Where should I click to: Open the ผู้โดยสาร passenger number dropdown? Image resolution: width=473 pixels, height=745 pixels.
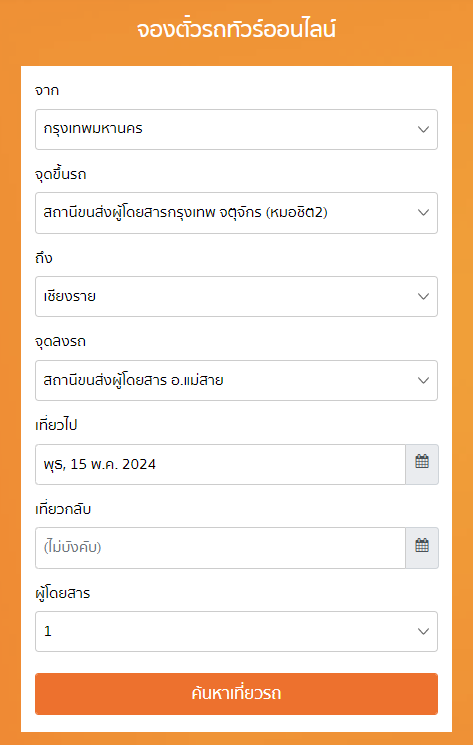[236, 631]
